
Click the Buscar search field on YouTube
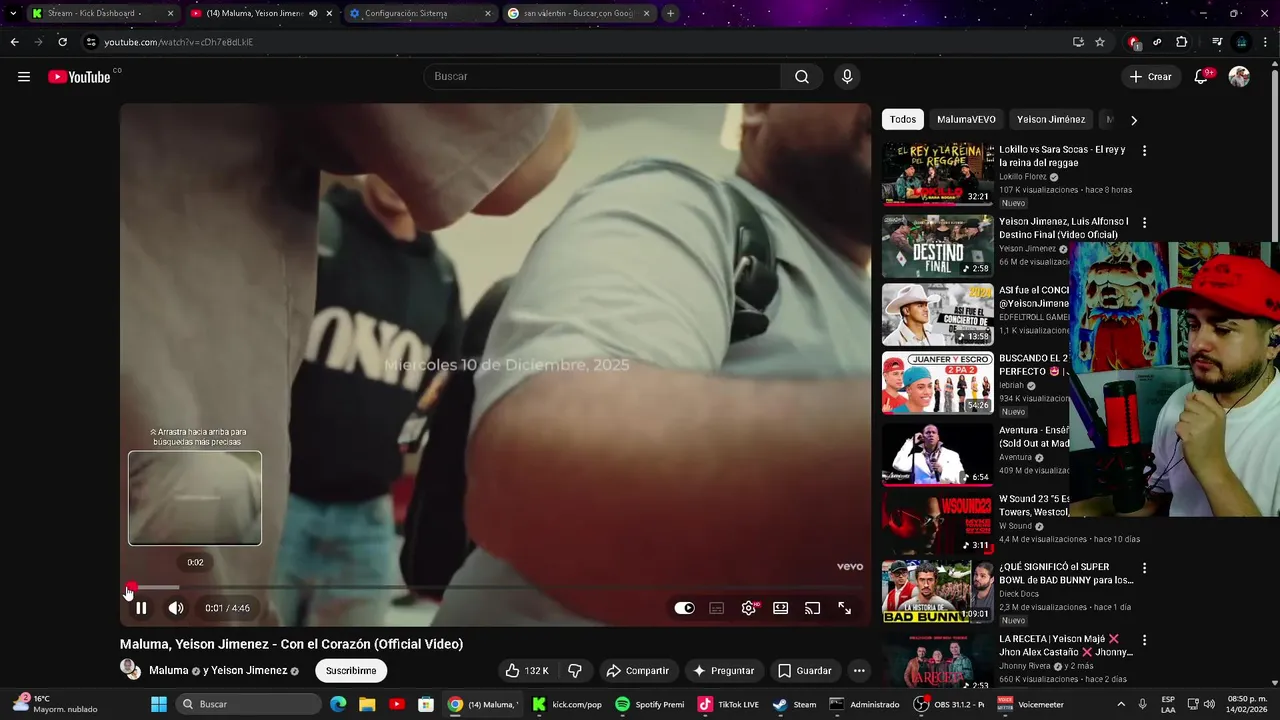(602, 77)
